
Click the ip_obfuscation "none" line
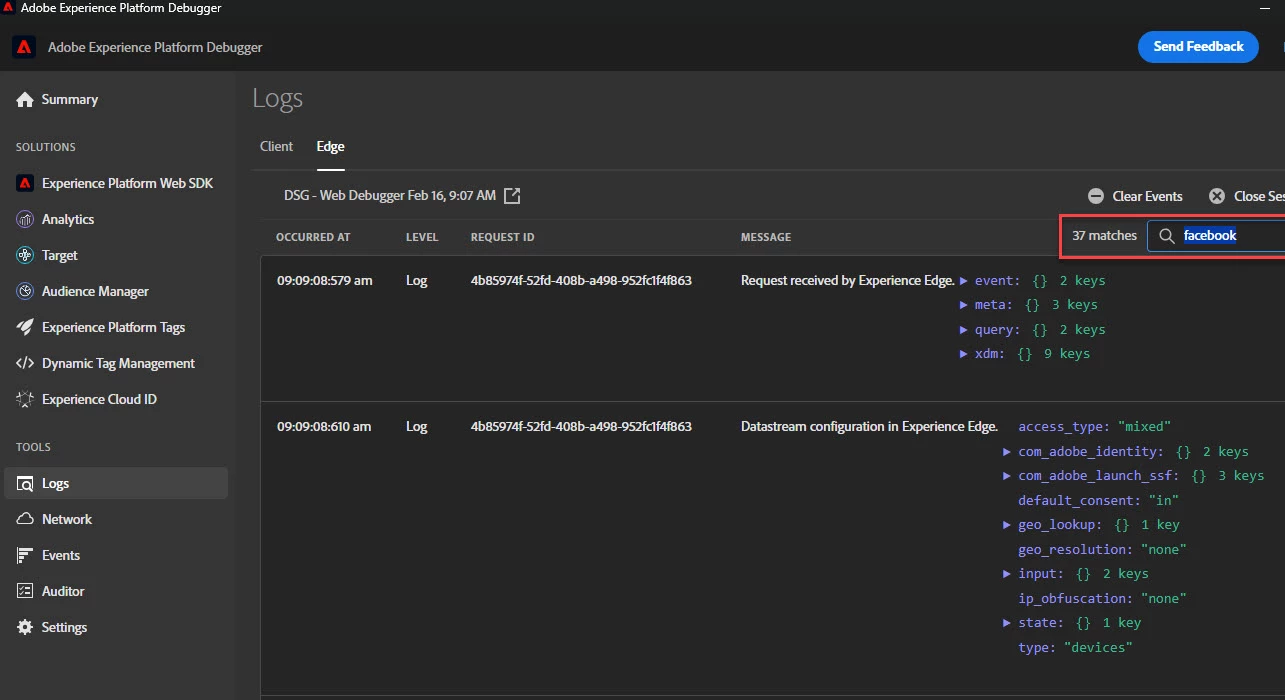[1102, 598]
